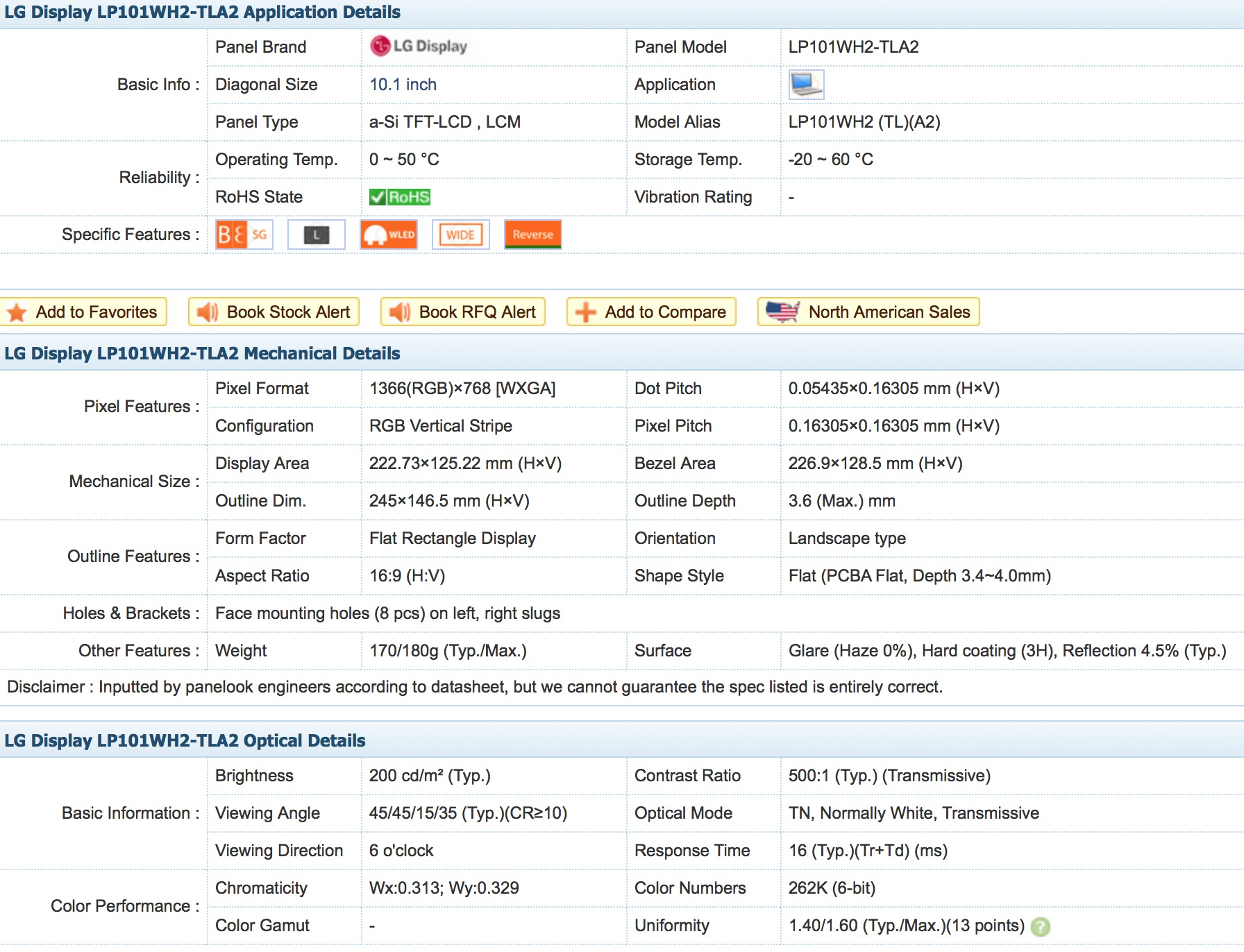1244x952 pixels.
Task: Click the Holes & Brackets row label
Action: [131, 613]
